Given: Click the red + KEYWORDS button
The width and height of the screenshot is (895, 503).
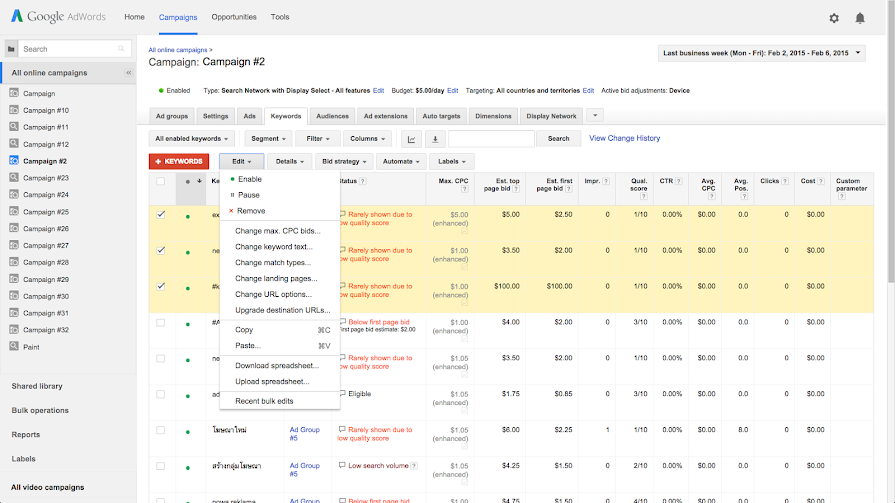Looking at the screenshot, I should (x=180, y=161).
